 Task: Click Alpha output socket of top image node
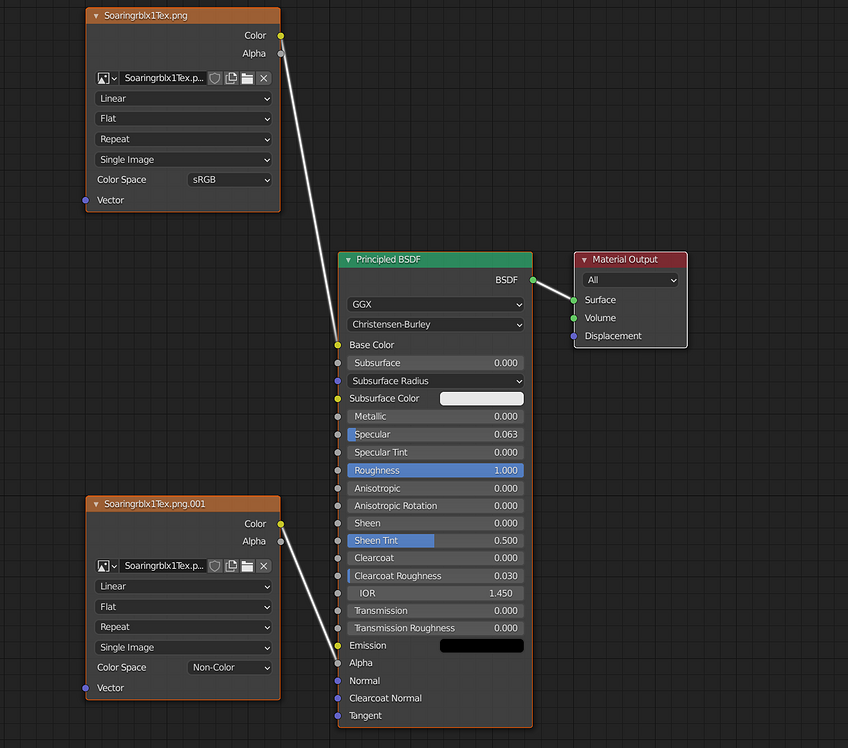(x=281, y=54)
